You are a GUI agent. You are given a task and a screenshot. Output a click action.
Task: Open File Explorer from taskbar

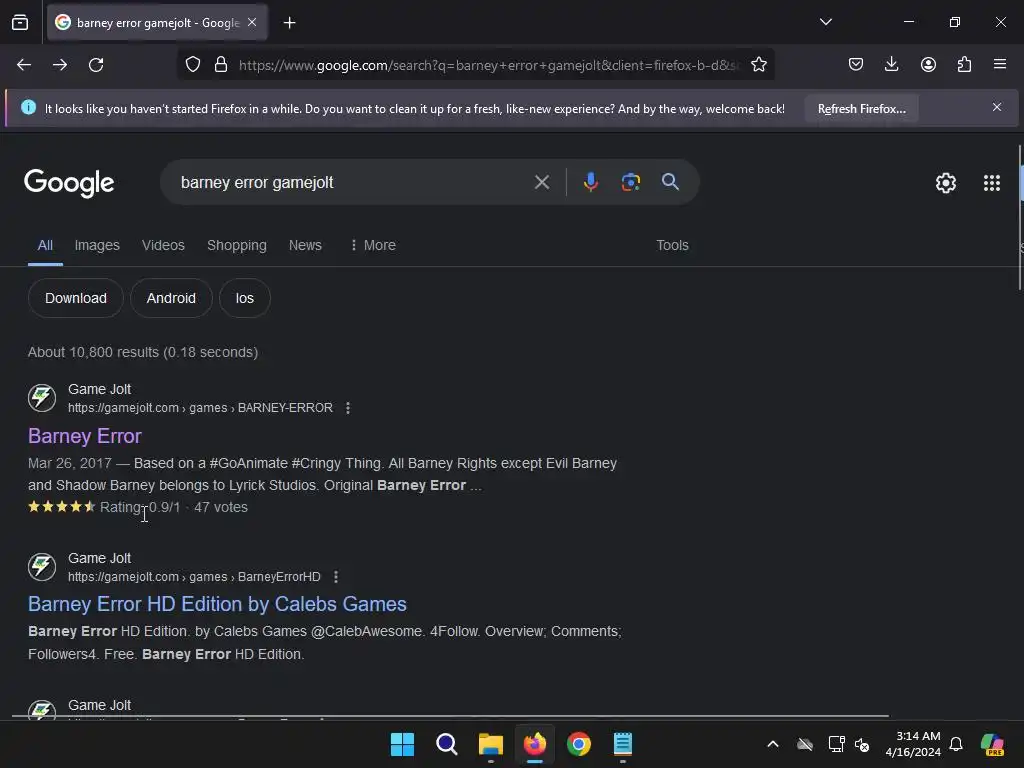point(490,744)
